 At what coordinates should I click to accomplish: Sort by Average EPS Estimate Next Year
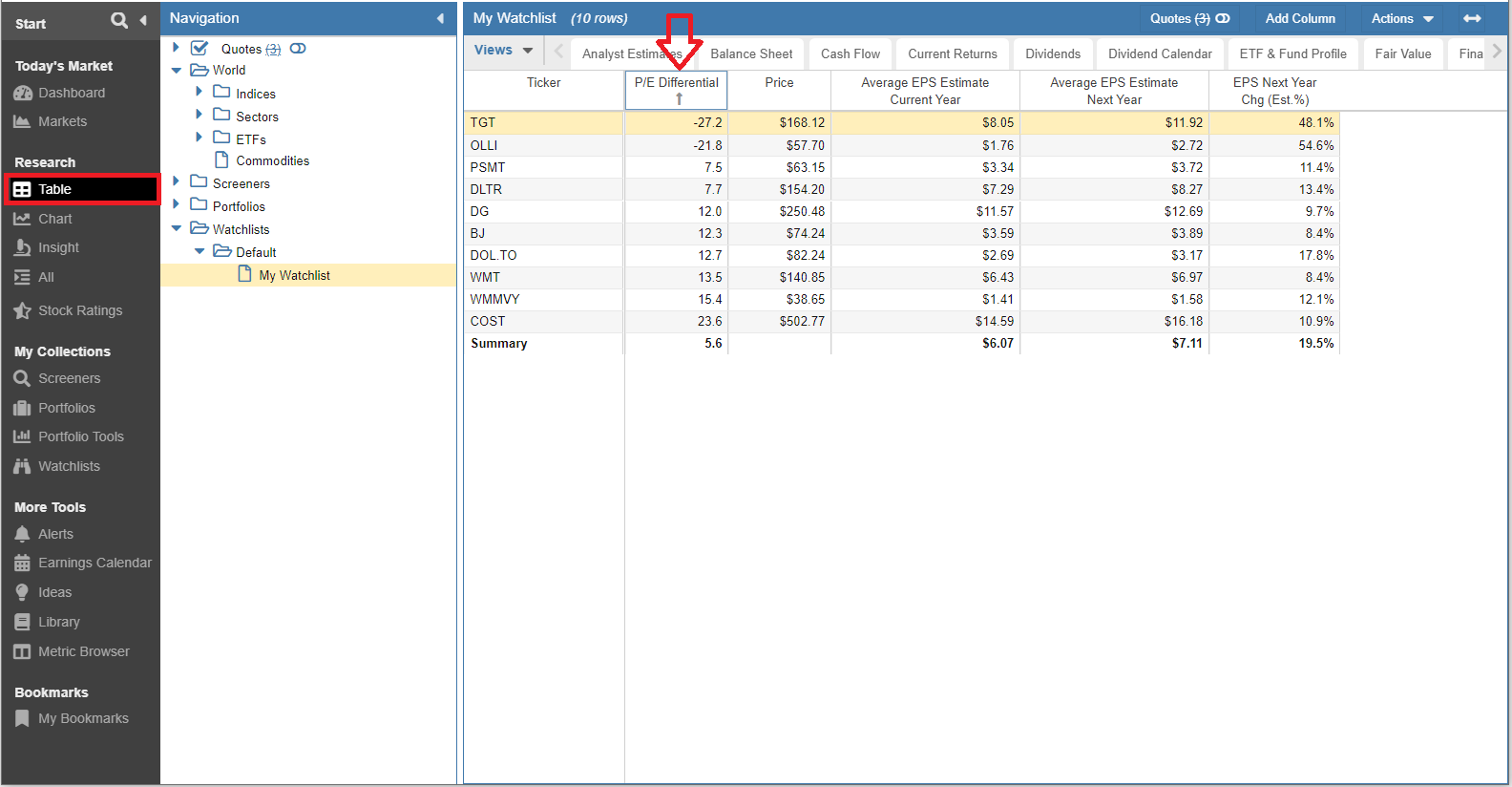coord(1114,91)
